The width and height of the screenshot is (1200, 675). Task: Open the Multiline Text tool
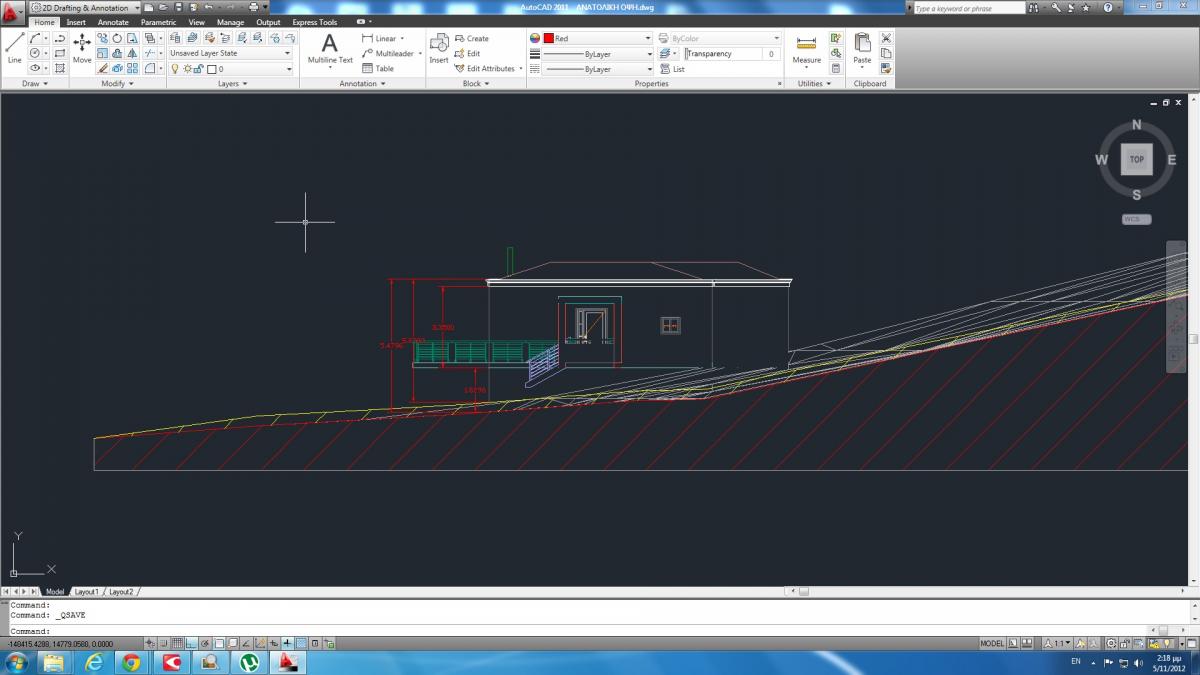click(329, 48)
